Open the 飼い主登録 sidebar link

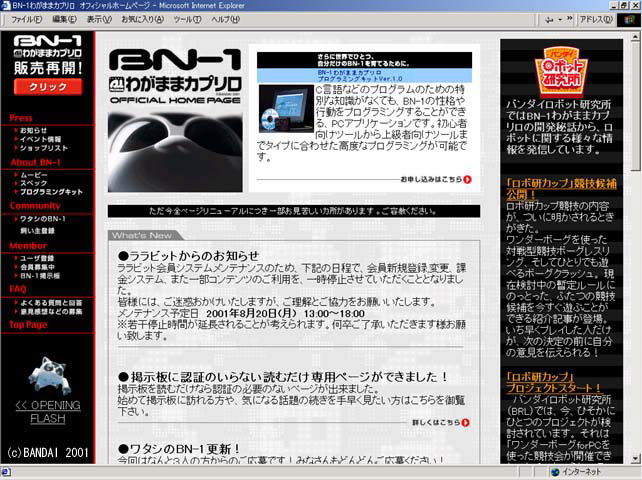(37, 231)
